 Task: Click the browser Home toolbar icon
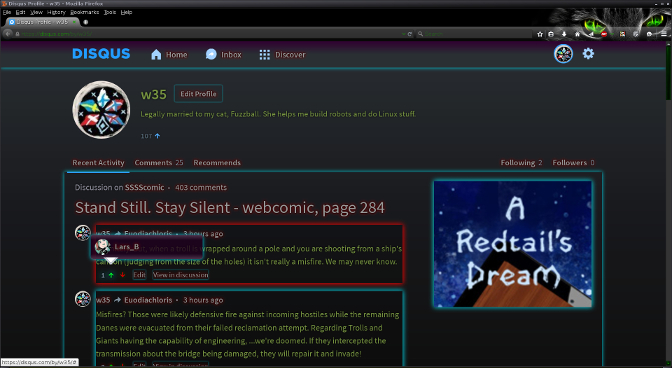(x=577, y=34)
